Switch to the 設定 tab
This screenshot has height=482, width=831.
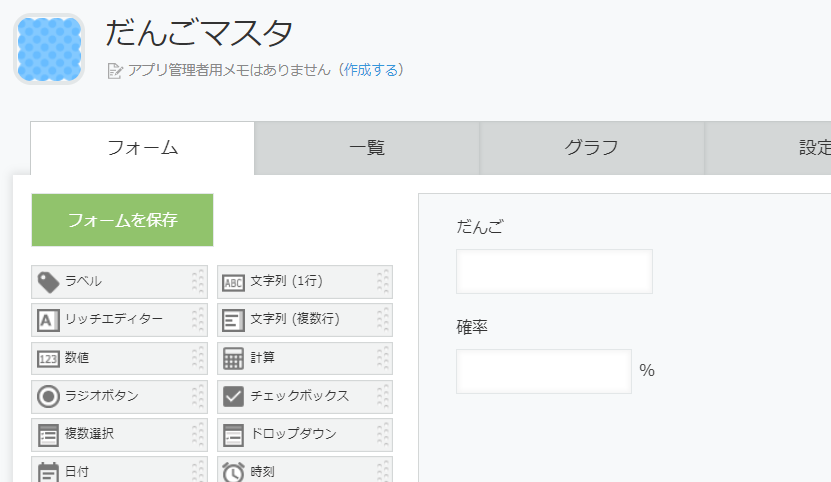click(768, 148)
